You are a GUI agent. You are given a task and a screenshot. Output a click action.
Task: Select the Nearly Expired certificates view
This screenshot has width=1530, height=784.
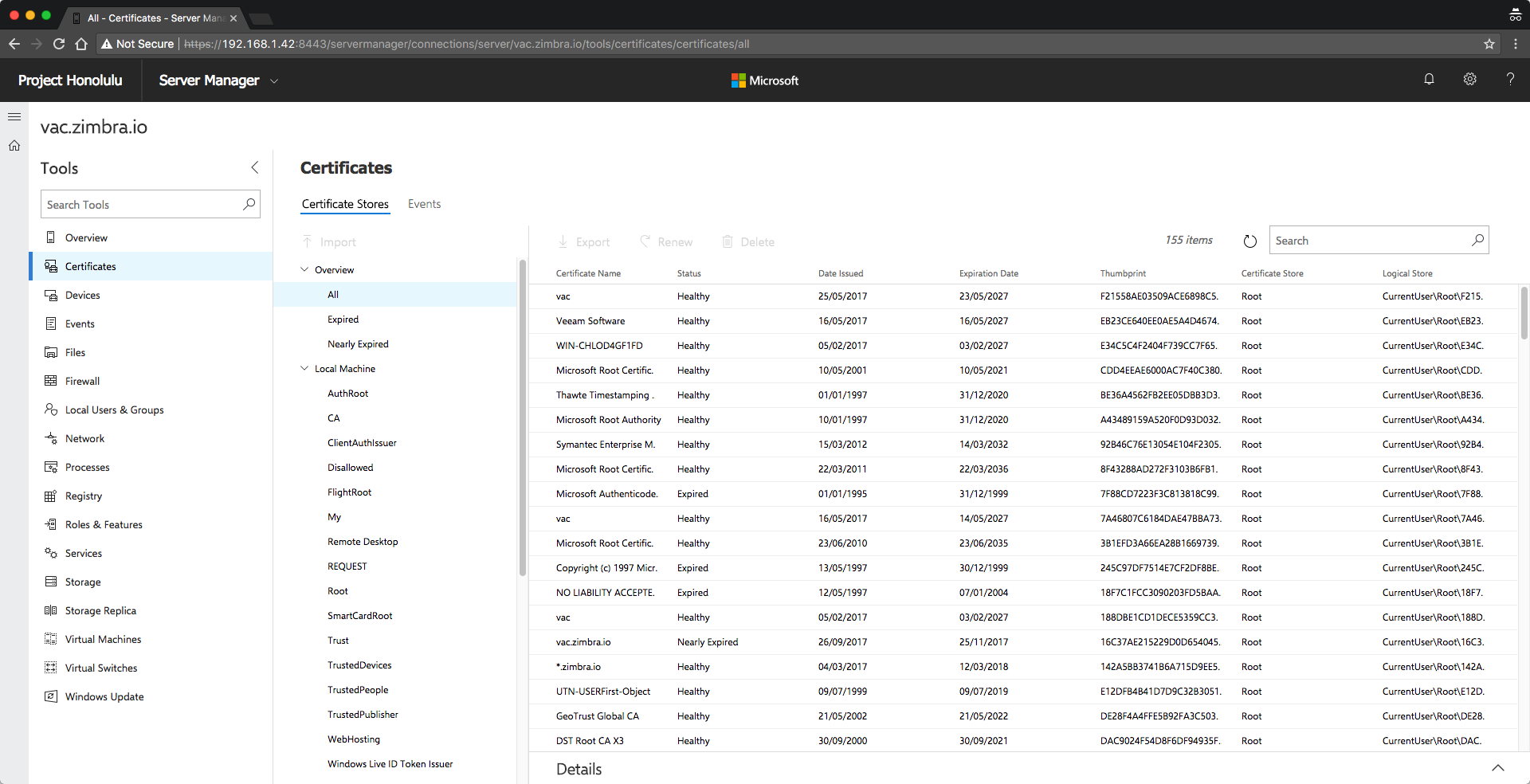tap(358, 344)
